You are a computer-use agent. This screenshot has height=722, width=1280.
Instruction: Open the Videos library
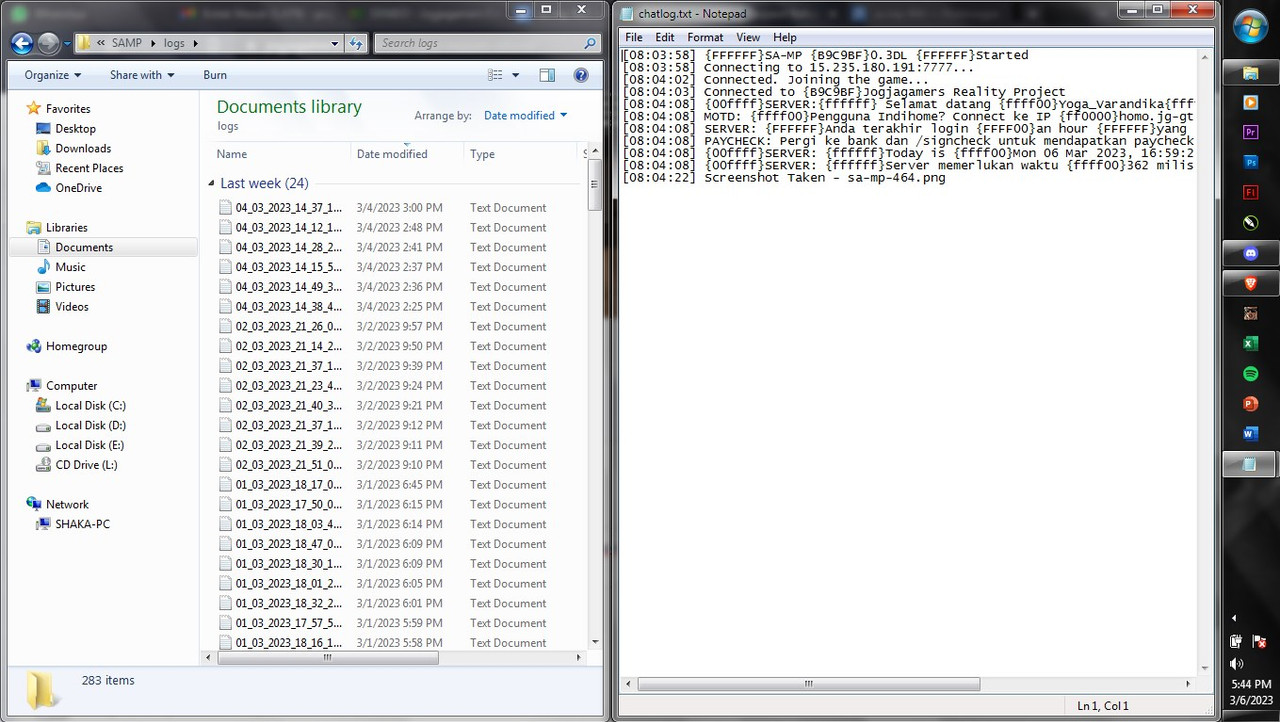[72, 307]
